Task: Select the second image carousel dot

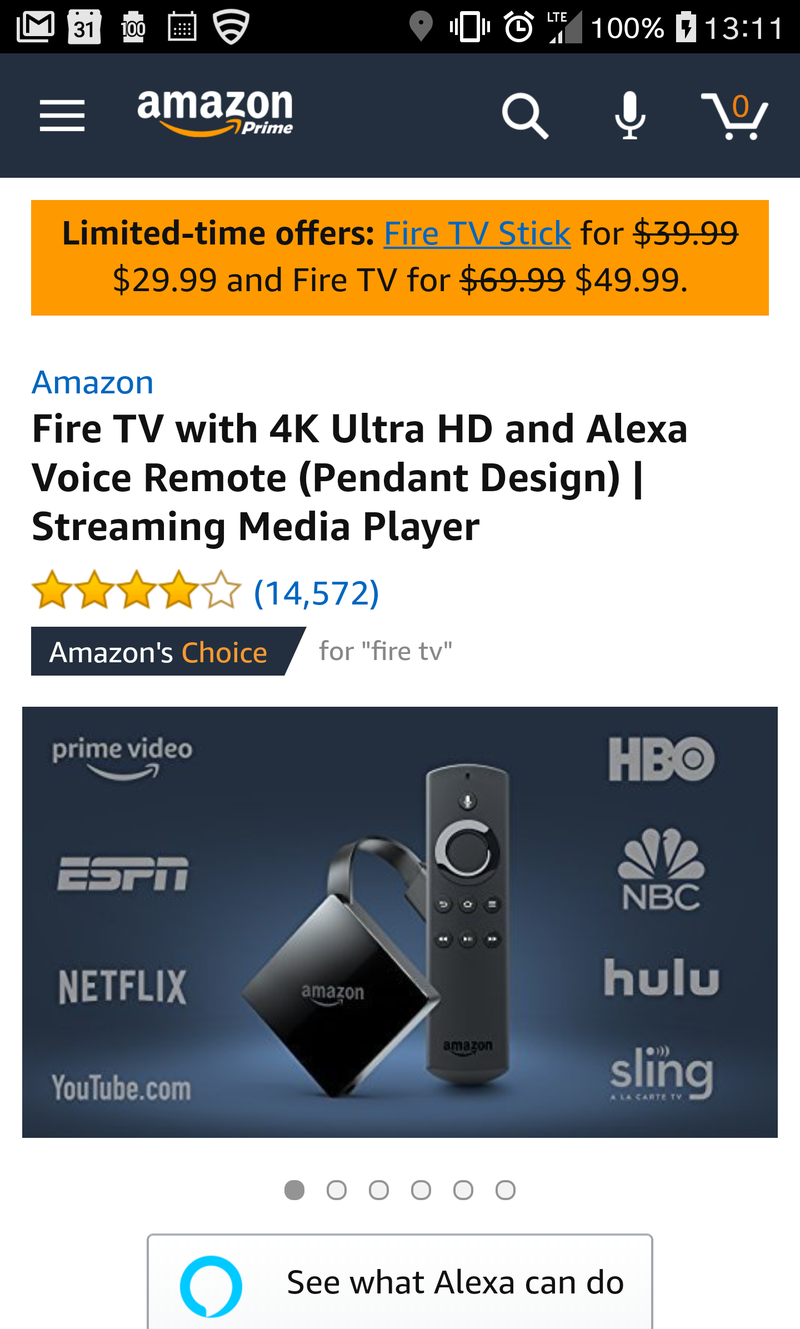Action: [337, 1190]
